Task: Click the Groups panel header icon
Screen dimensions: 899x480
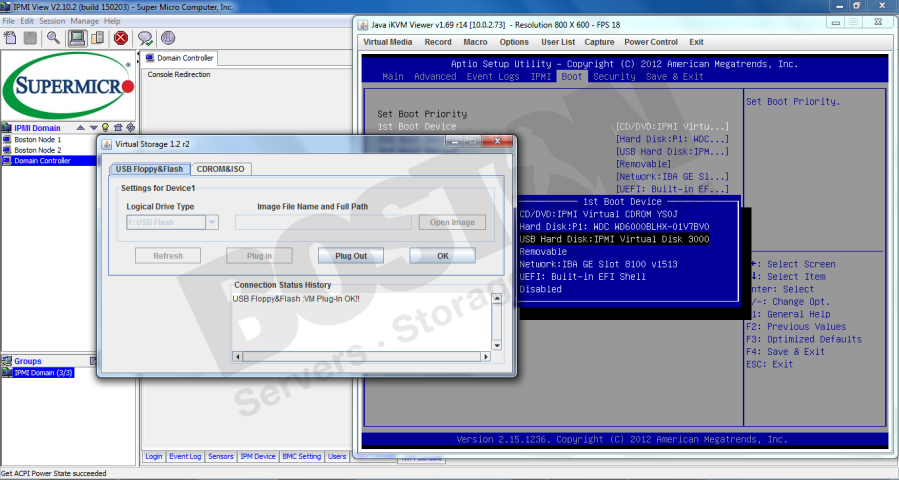Action: pyautogui.click(x=7, y=361)
